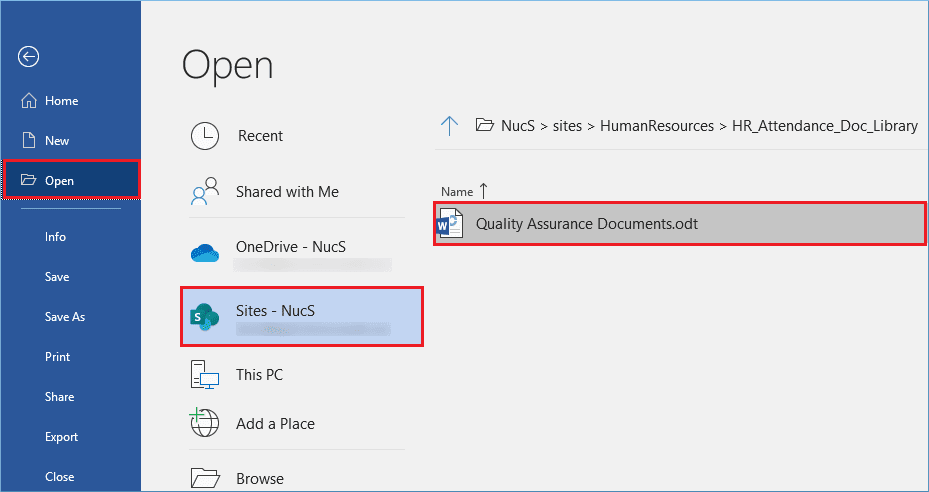The image size is (929, 492).
Task: Click HR_Attendance_Doc_Library breadcrumb
Action: [825, 126]
